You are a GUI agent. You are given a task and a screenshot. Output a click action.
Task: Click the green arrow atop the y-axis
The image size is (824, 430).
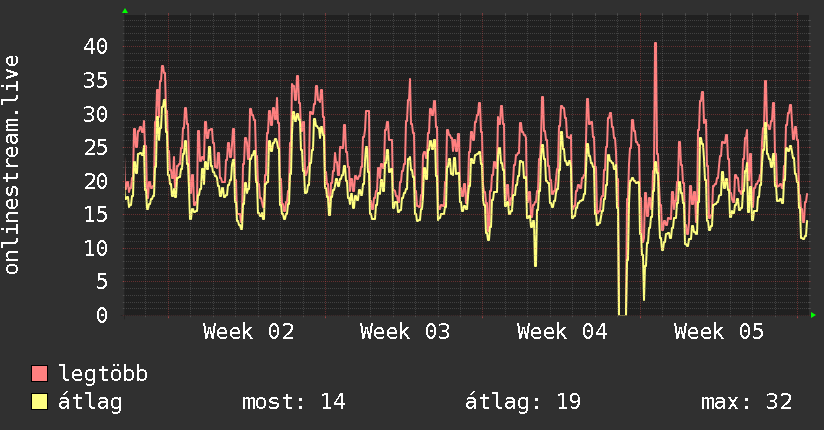click(x=125, y=11)
